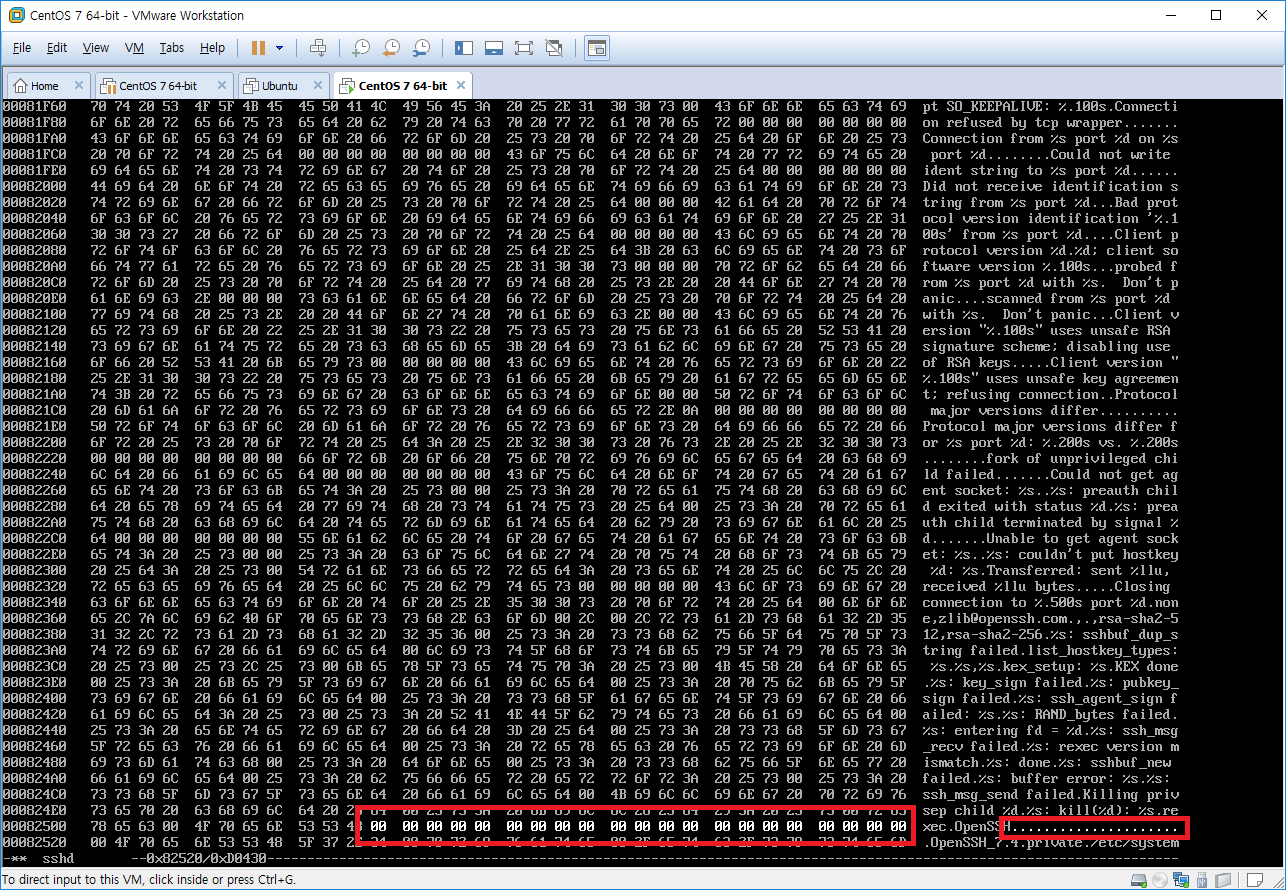The height and width of the screenshot is (890, 1286).
Task: Click the 'Connection from %s port %d on %s' text
Action: [x=1050, y=139]
